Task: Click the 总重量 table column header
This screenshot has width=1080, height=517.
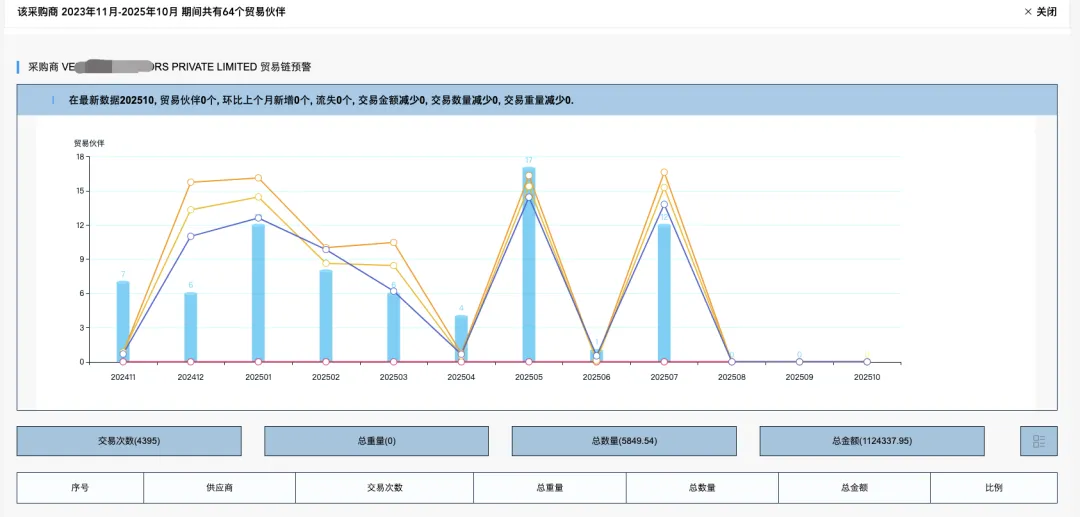Action: [549, 488]
